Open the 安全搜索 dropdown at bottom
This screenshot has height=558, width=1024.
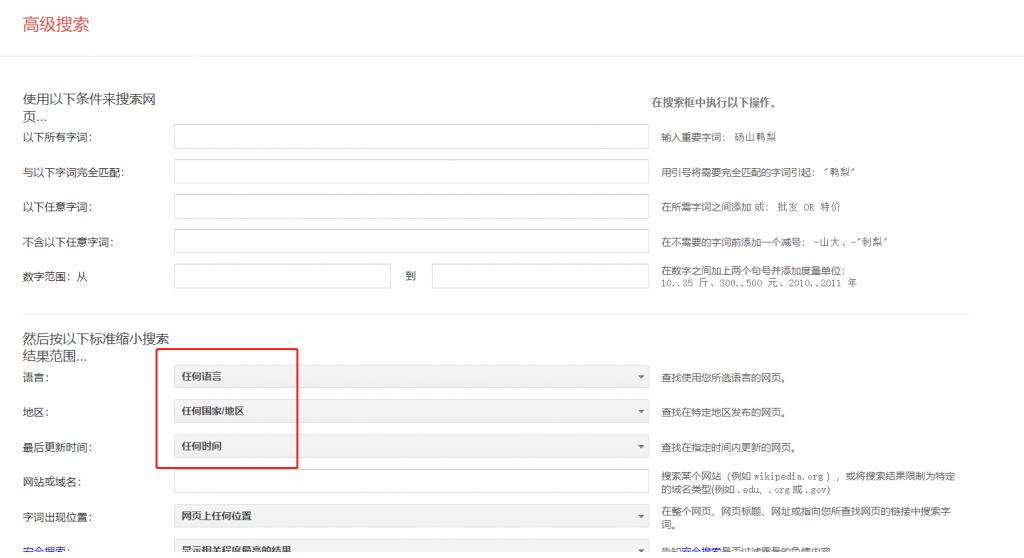click(x=411, y=548)
